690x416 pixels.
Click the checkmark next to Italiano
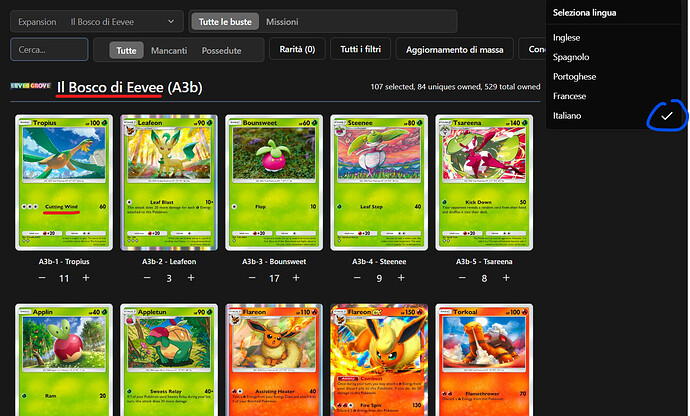click(667, 116)
